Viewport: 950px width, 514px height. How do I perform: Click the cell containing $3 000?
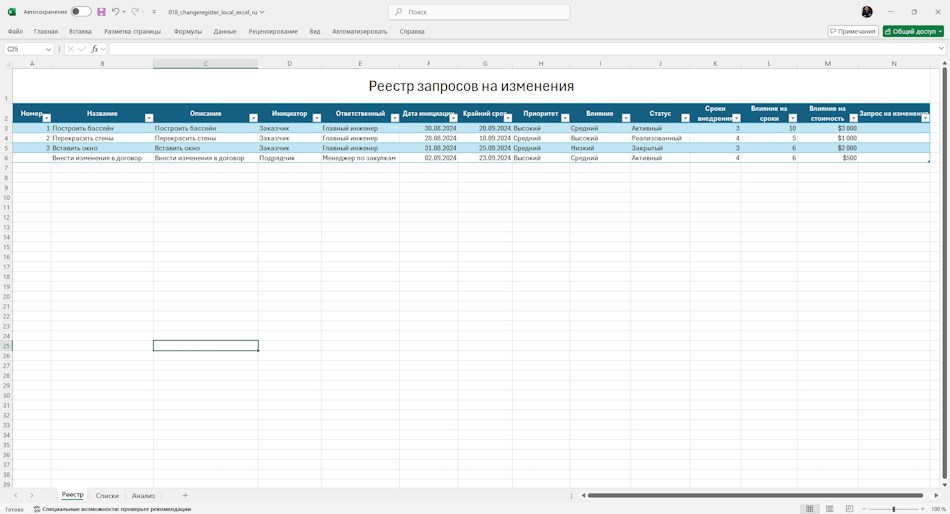(828, 128)
